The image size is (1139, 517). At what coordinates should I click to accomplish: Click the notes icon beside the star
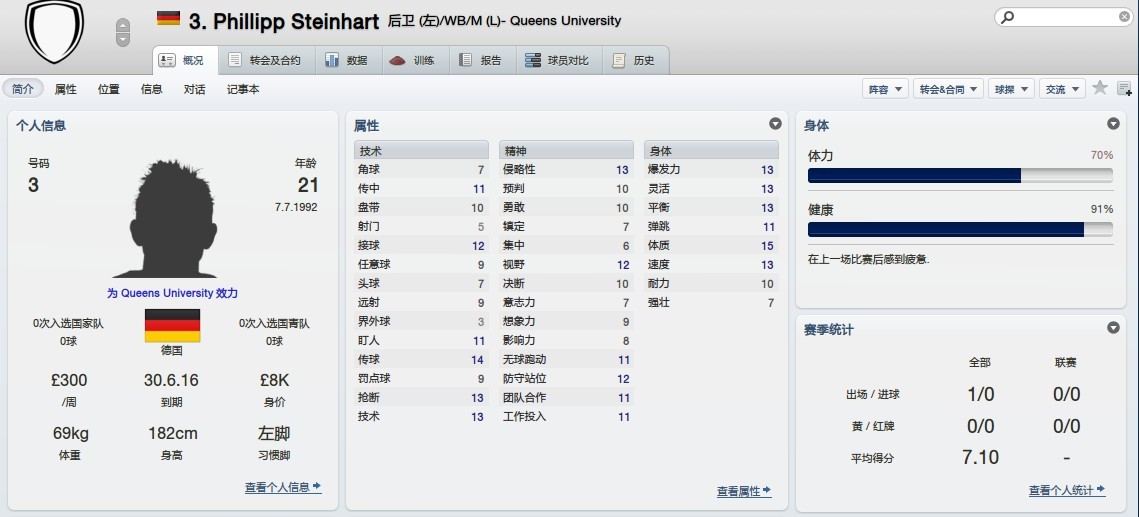[x=1124, y=89]
